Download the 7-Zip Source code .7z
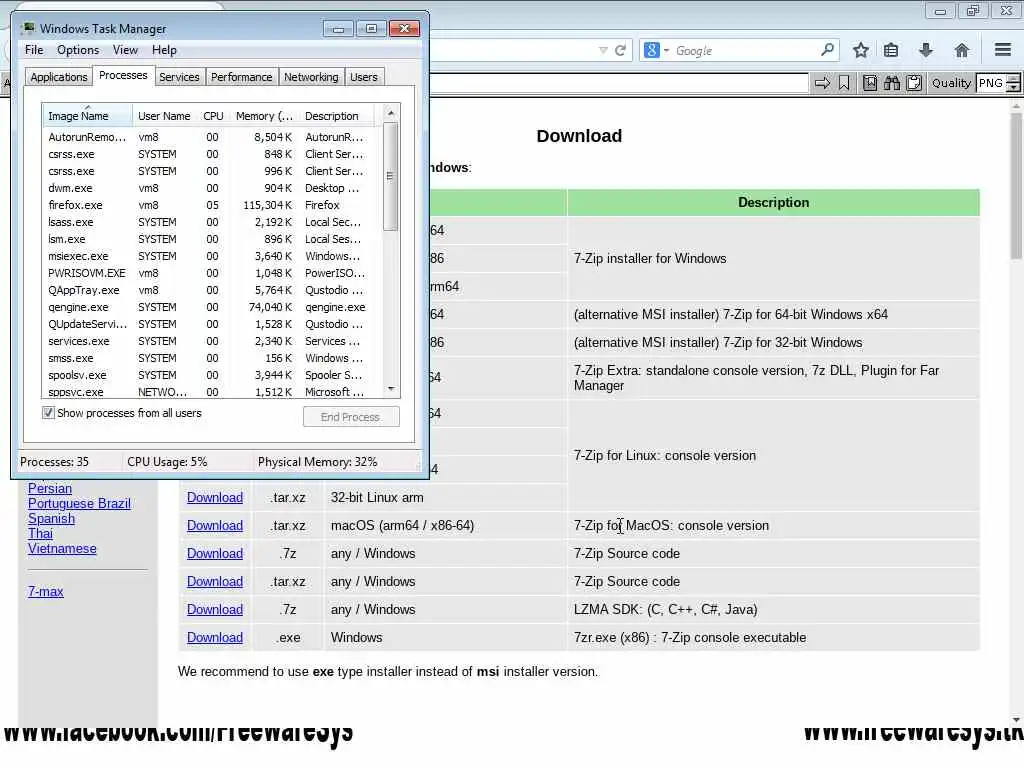This screenshot has width=1024, height=768. coord(215,554)
